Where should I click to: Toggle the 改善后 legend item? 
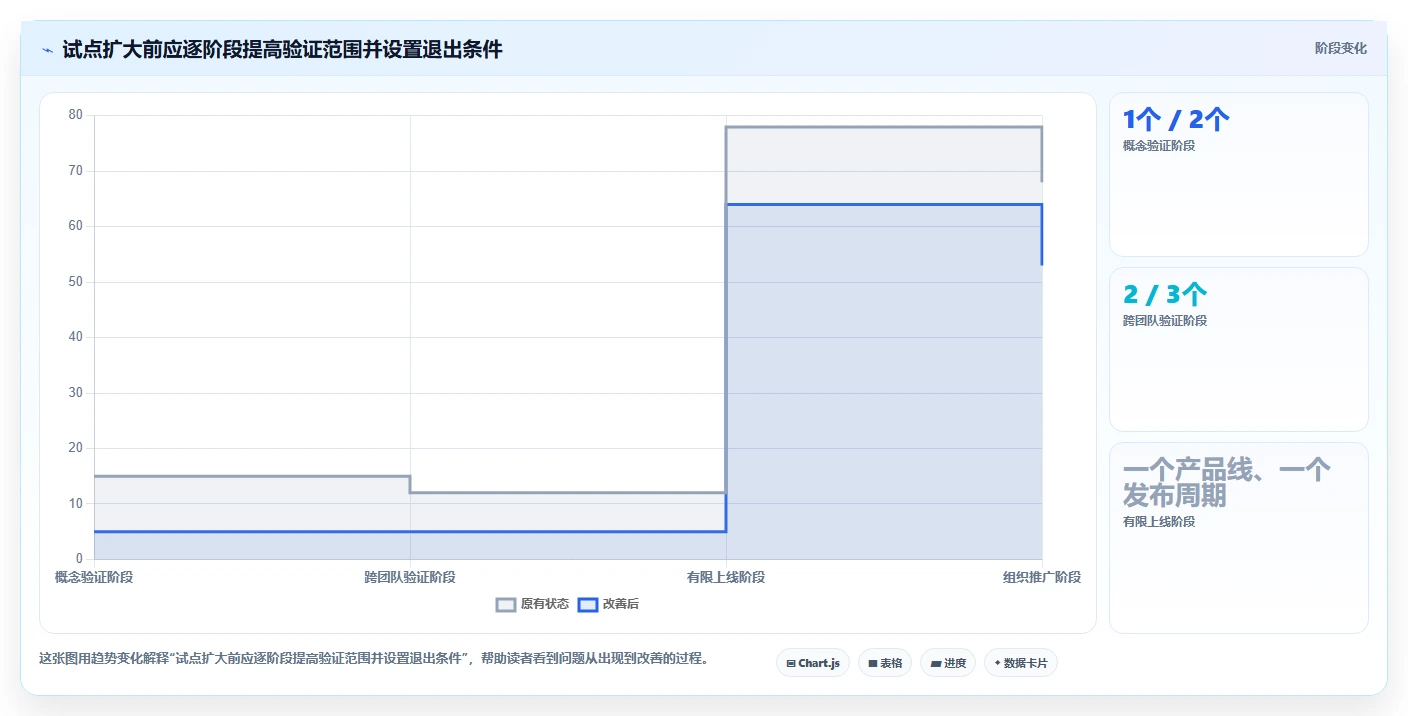click(609, 604)
